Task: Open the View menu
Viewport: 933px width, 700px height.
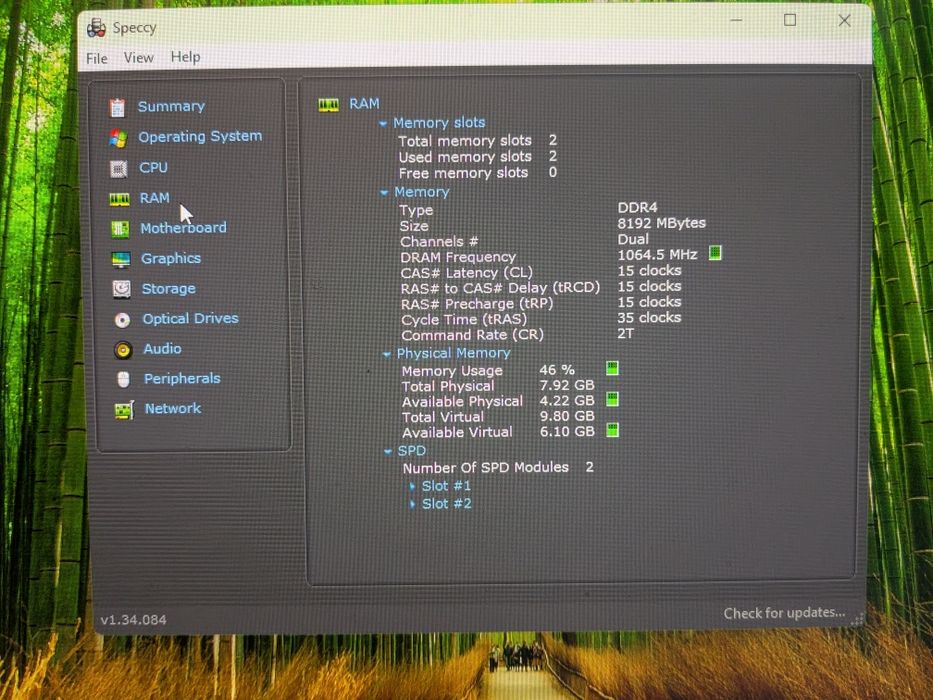Action: tap(139, 58)
